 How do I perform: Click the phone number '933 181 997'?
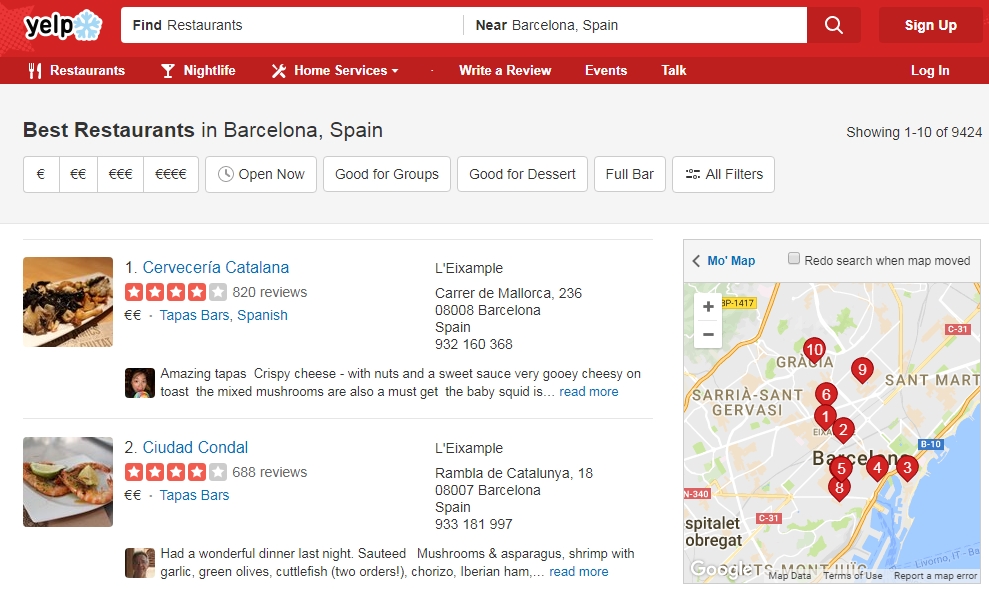click(474, 524)
